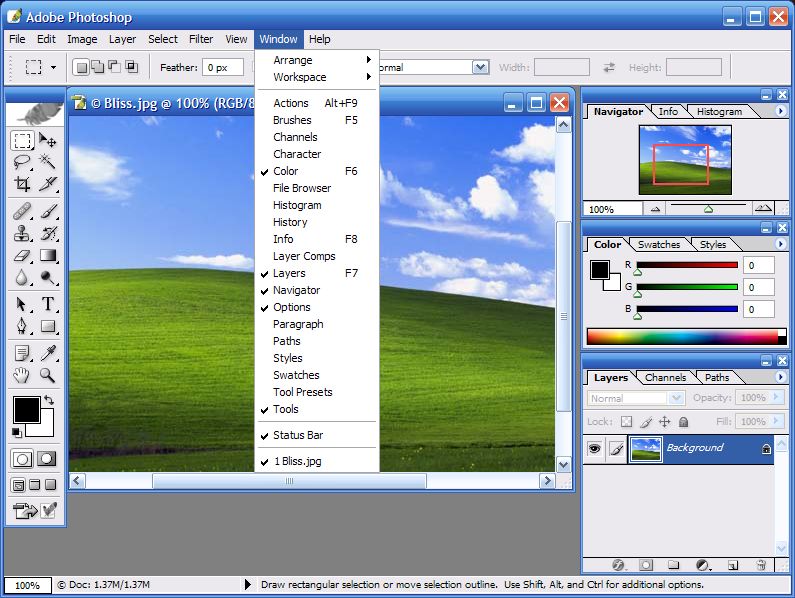795x598 pixels.
Task: Select the Hand tool
Action: 22,375
